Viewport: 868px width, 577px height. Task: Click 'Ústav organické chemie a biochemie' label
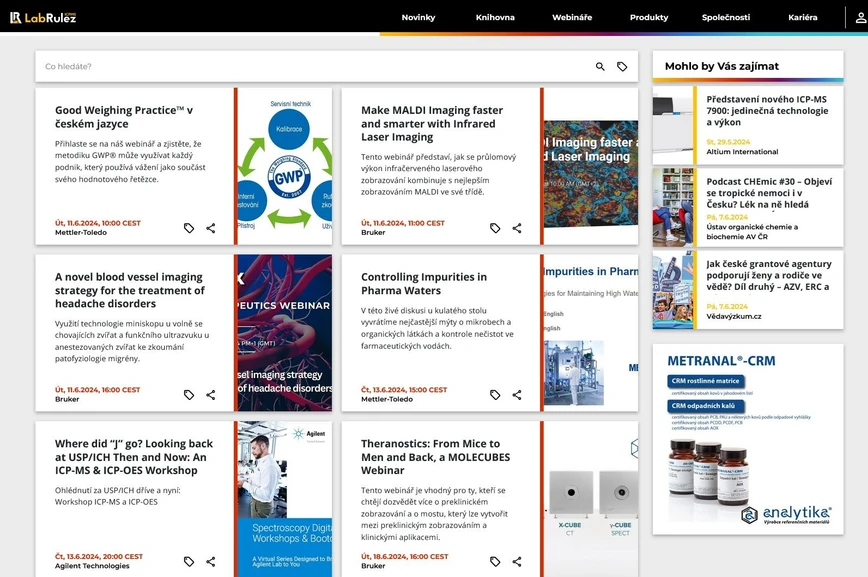click(x=752, y=231)
